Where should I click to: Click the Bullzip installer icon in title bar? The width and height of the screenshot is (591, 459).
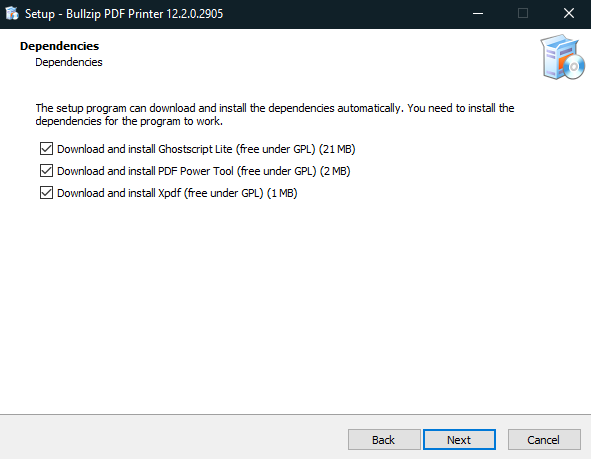click(12, 14)
